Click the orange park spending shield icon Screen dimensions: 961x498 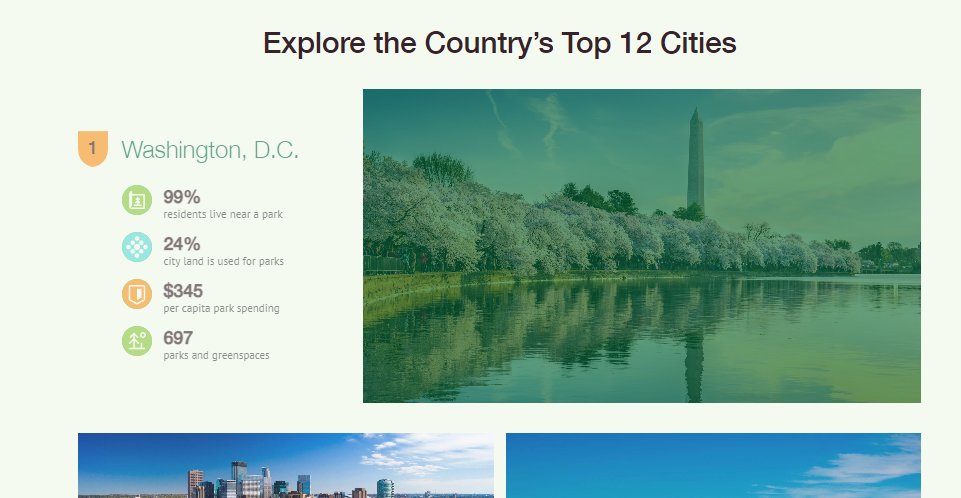(x=137, y=294)
